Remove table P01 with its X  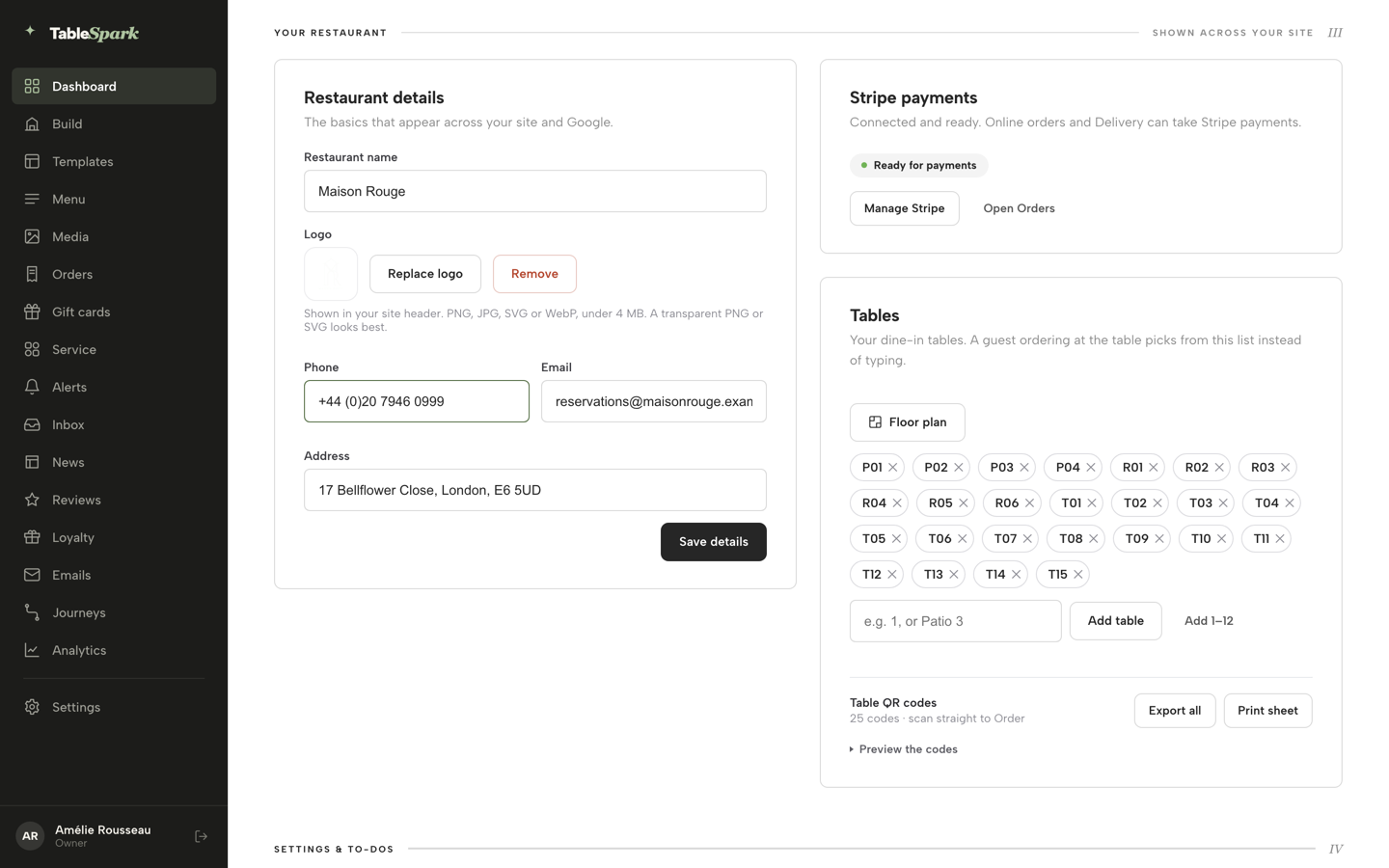tap(893, 468)
